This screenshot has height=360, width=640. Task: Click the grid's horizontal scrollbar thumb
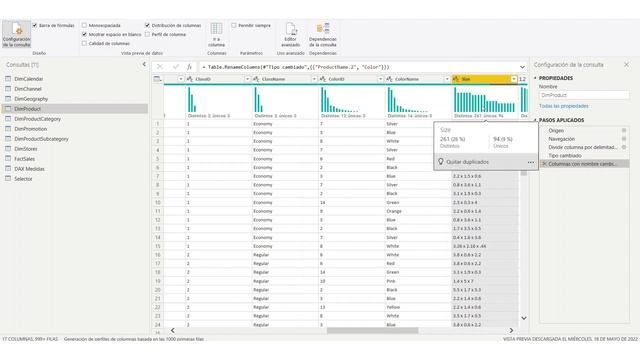(x=373, y=330)
